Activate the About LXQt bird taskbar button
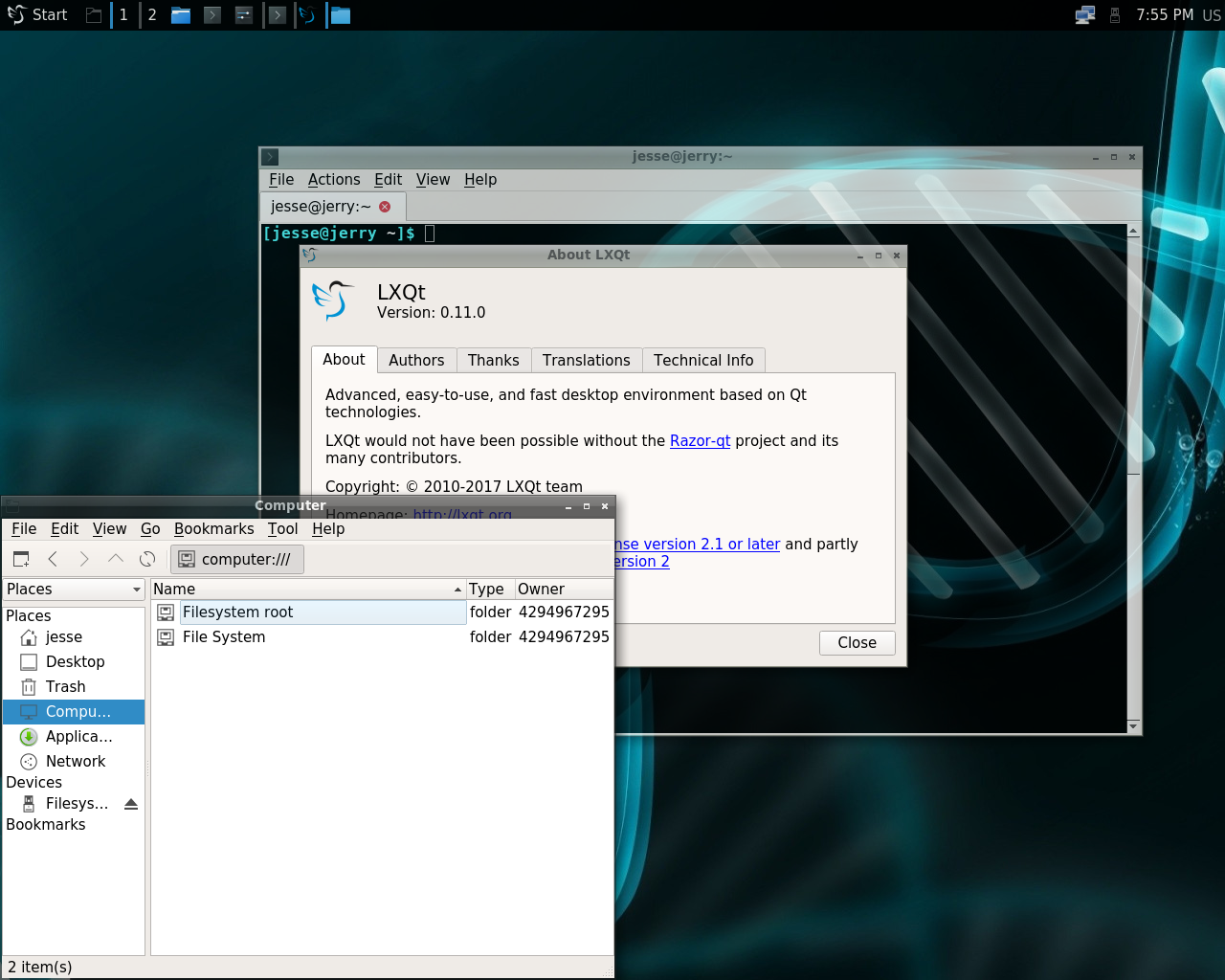 click(x=307, y=14)
